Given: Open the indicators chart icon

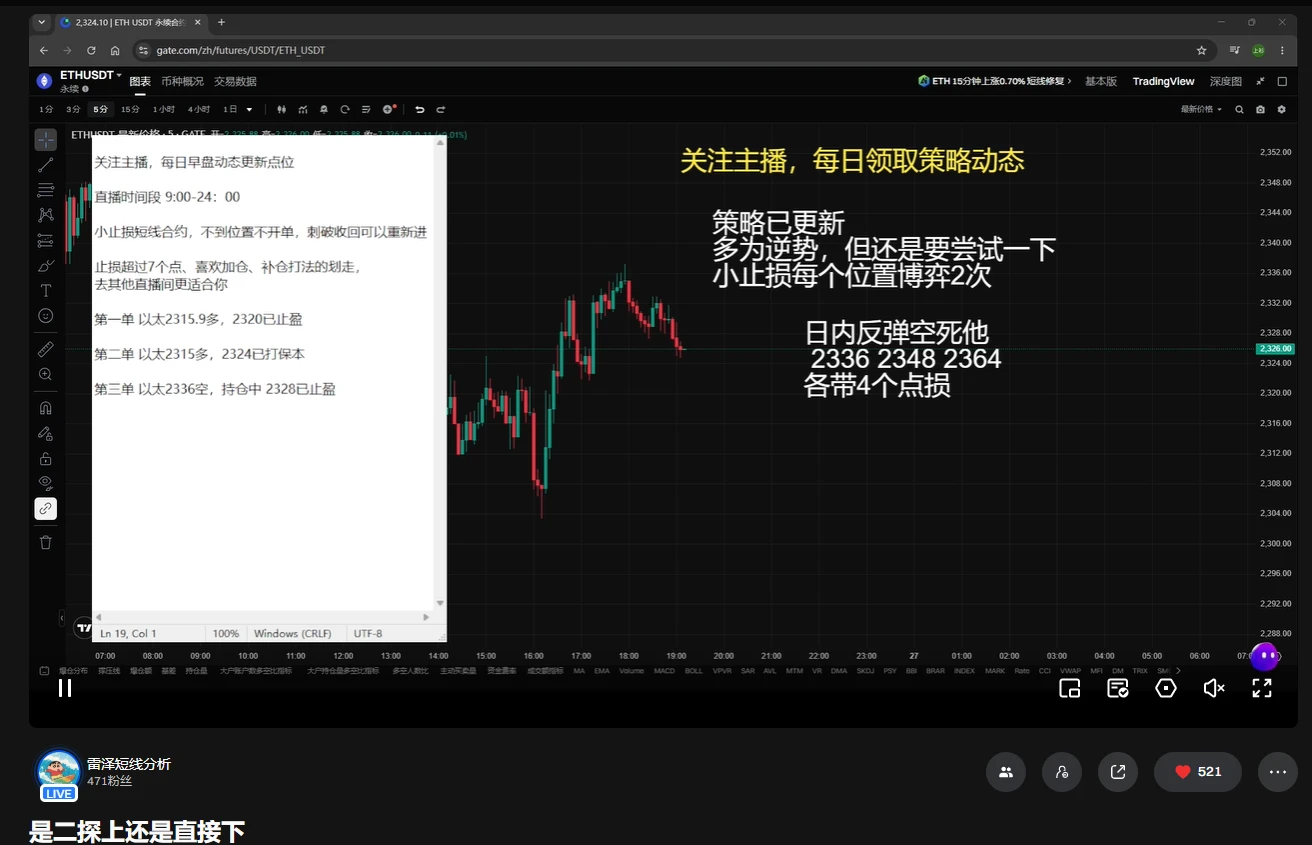Looking at the screenshot, I should pyautogui.click(x=302, y=109).
